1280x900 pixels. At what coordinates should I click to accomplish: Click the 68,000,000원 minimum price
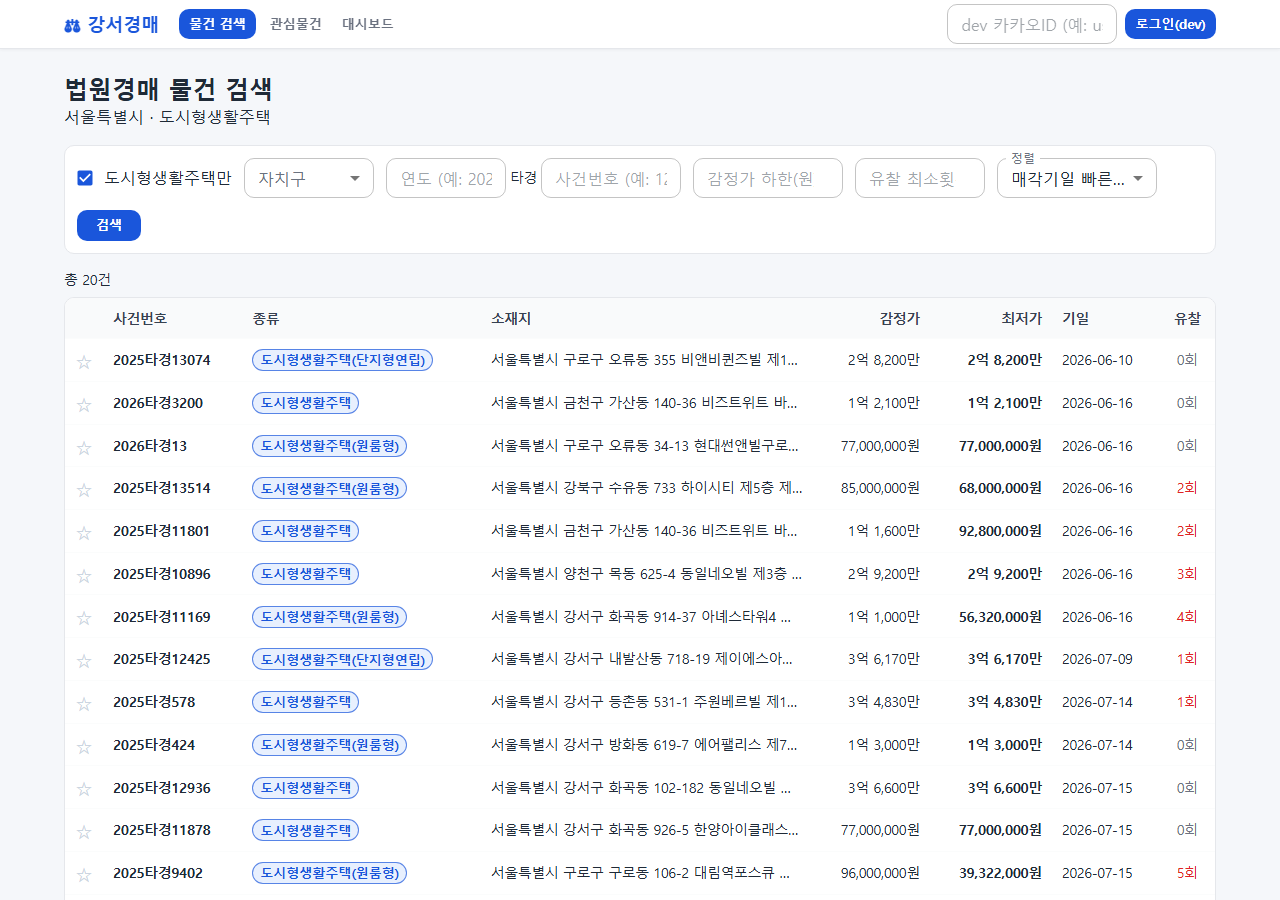click(1000, 488)
